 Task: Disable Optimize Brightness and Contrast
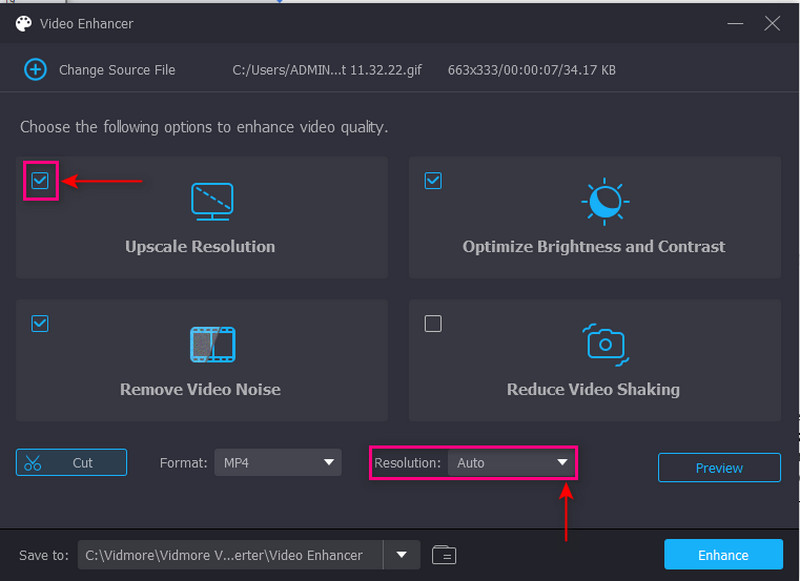433,181
